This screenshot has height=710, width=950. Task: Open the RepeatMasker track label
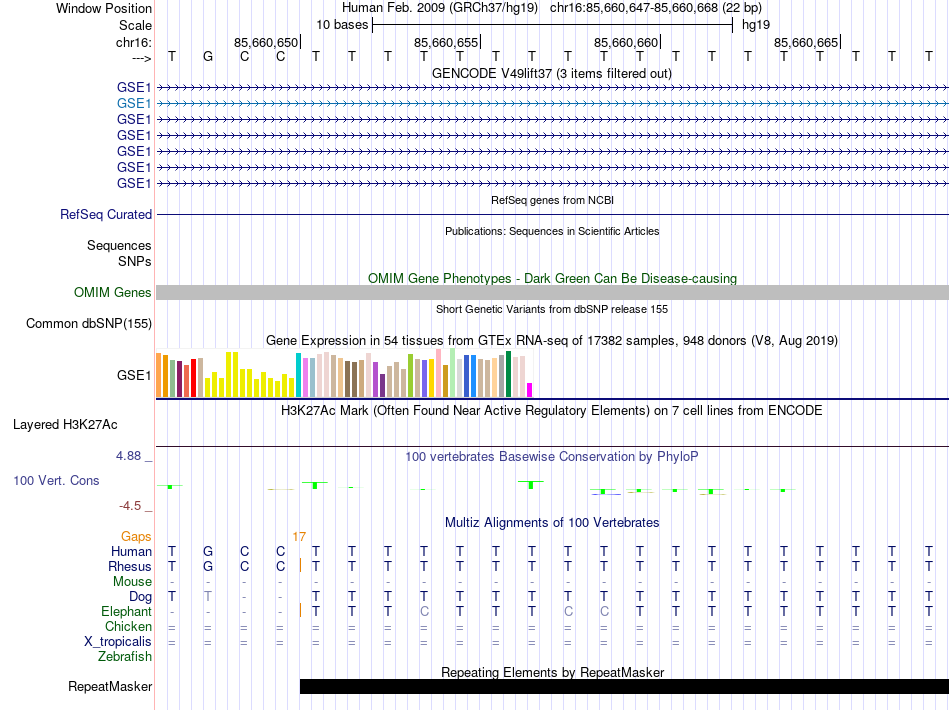pos(110,687)
